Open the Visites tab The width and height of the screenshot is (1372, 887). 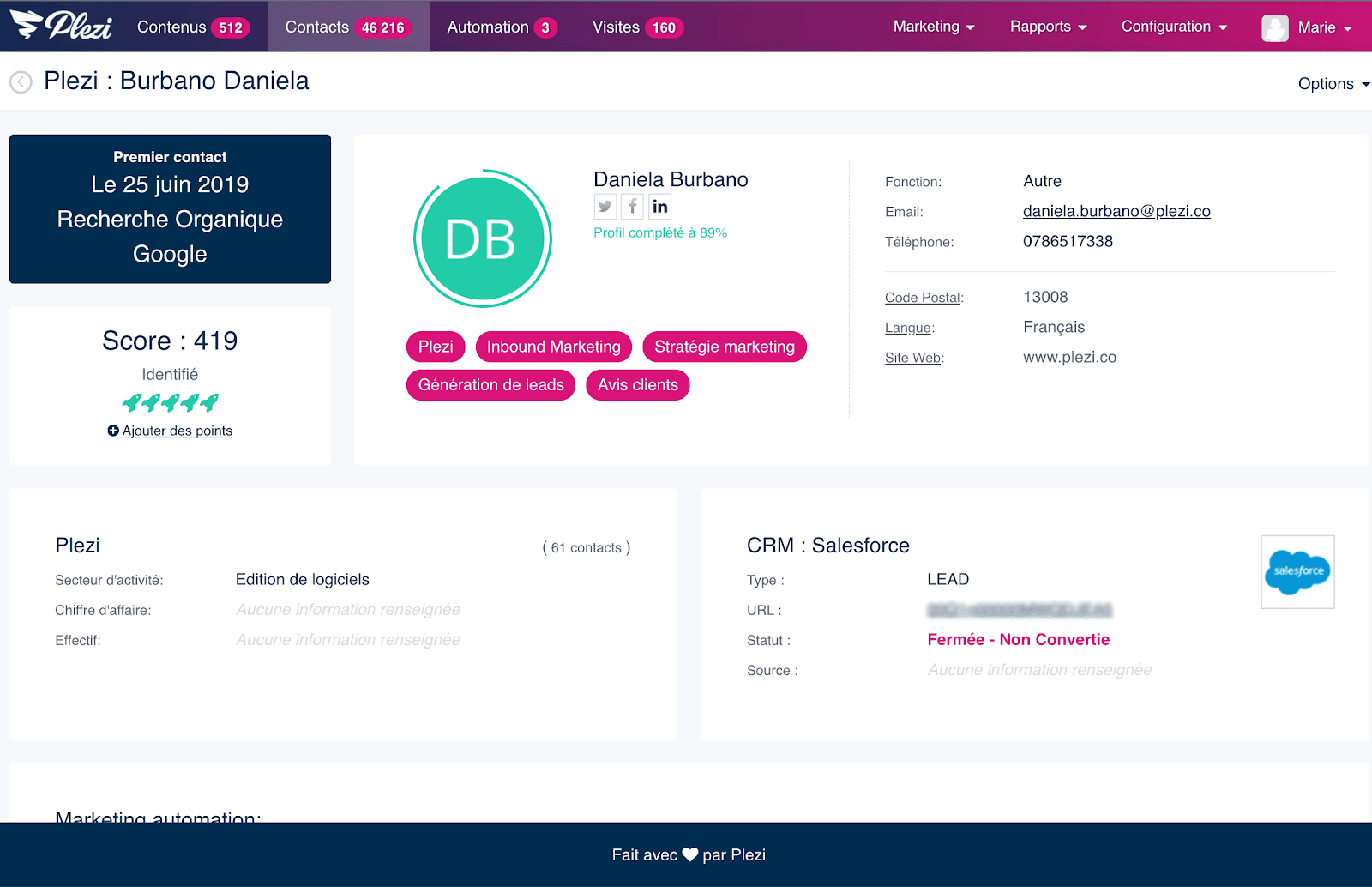[x=637, y=27]
